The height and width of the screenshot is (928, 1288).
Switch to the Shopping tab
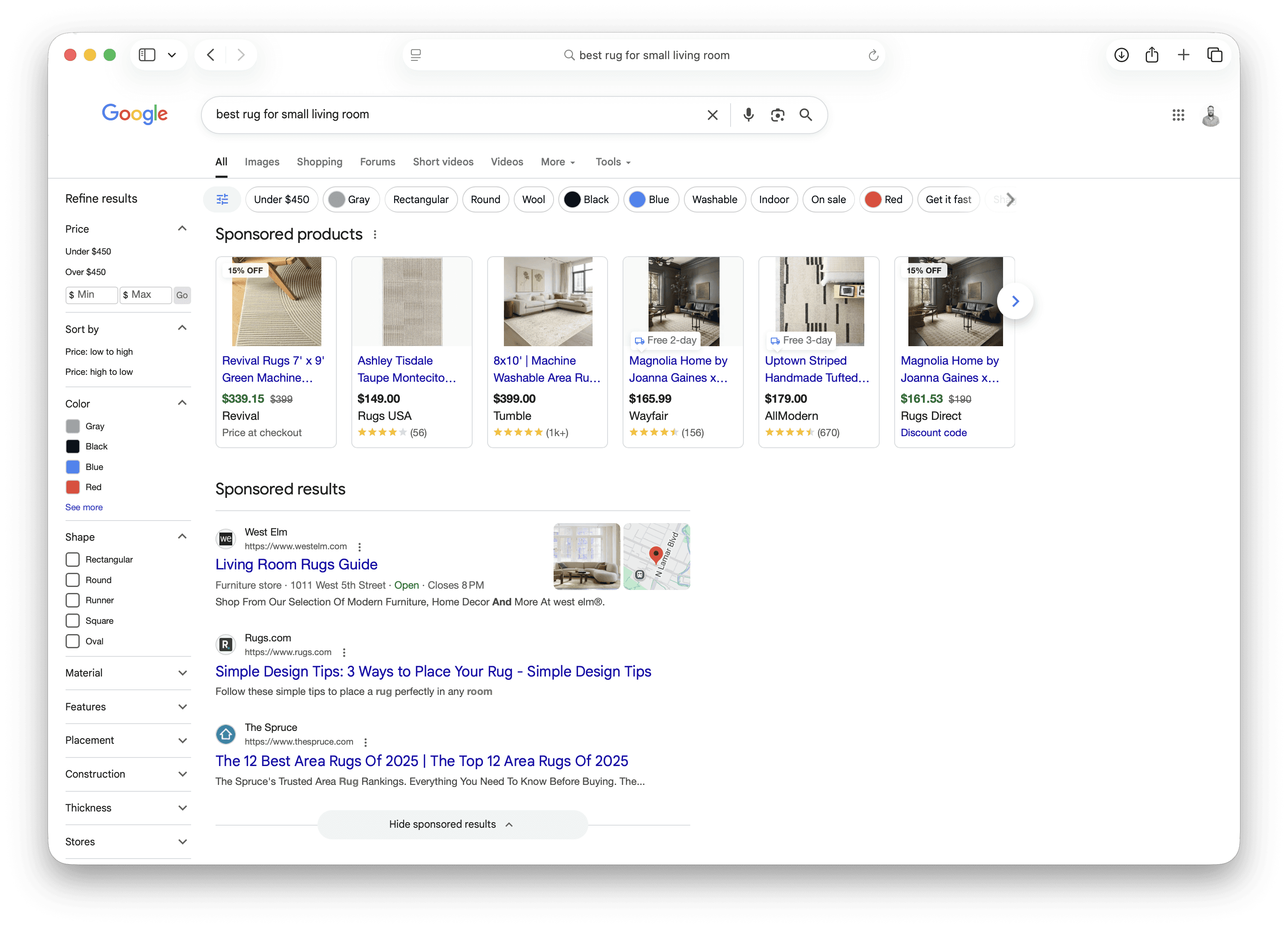click(x=319, y=162)
